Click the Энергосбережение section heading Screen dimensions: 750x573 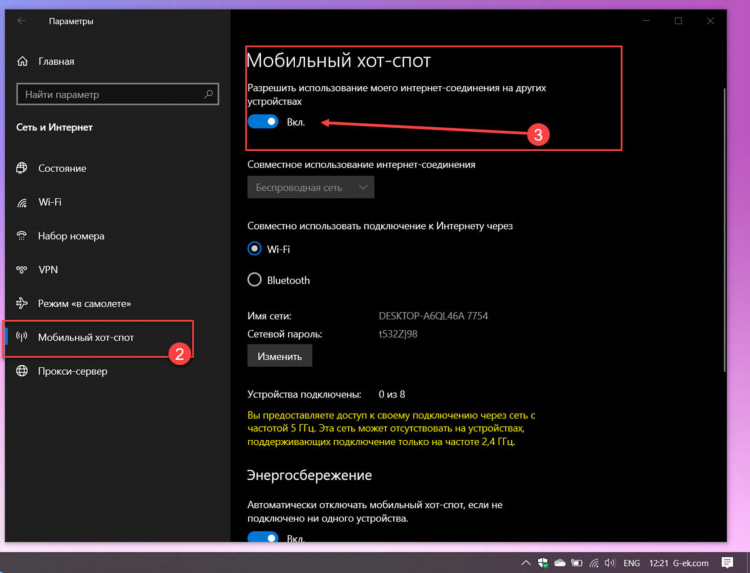pyautogui.click(x=309, y=475)
